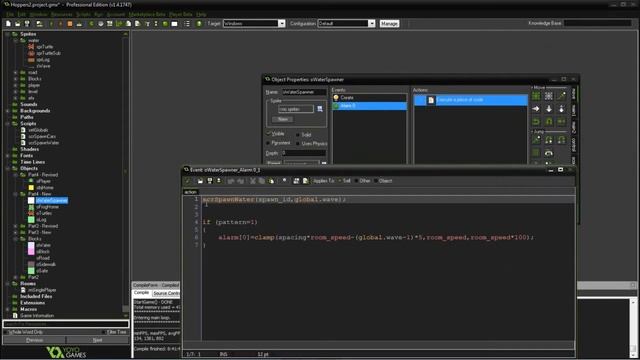Toggle Persistent checkbox
Image resolution: width=640 pixels, height=360 pixels.
click(x=268, y=143)
